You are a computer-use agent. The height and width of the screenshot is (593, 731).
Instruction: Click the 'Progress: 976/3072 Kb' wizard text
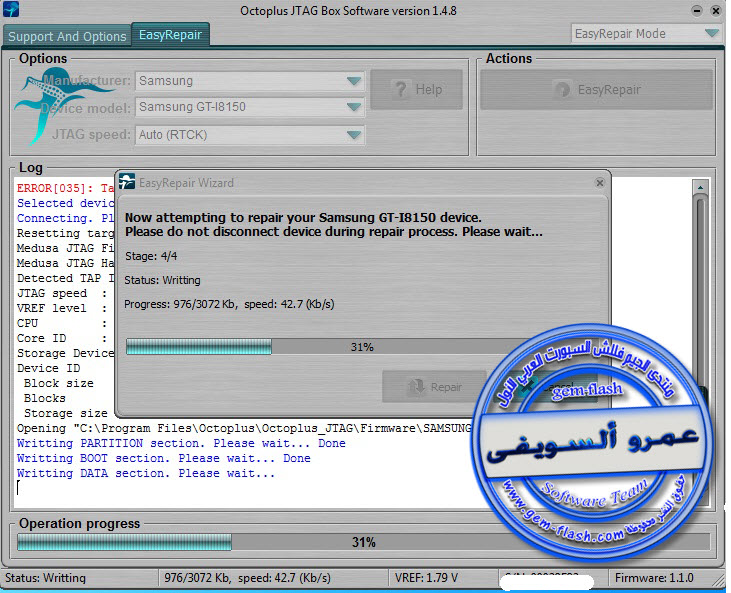(x=229, y=304)
